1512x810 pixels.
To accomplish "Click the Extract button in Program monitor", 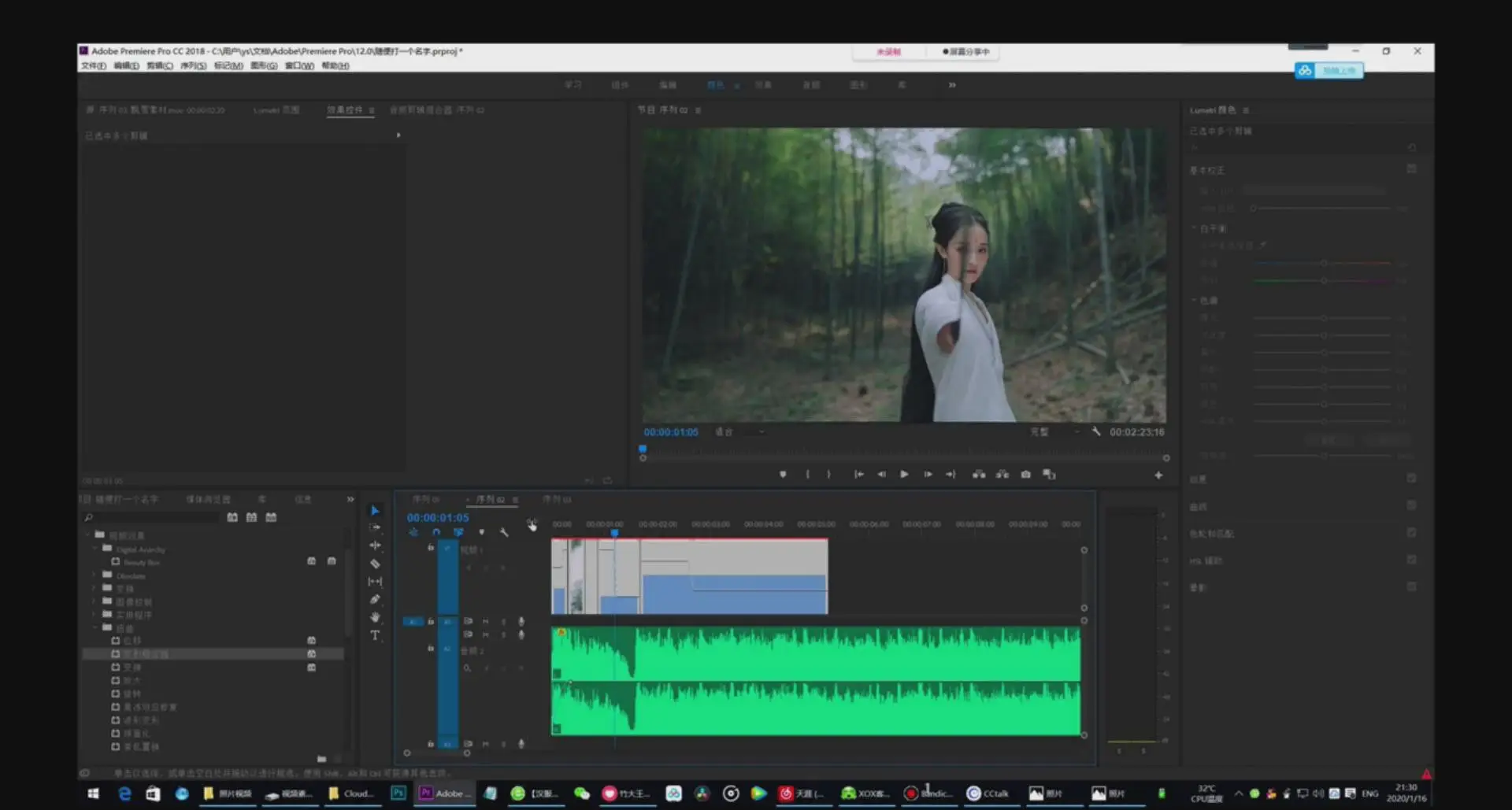I will [1002, 475].
